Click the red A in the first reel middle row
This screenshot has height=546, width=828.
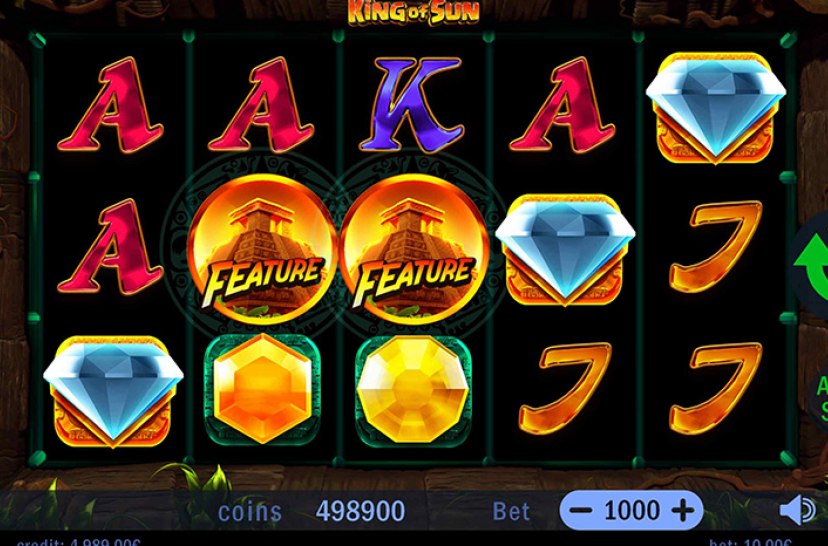point(110,246)
